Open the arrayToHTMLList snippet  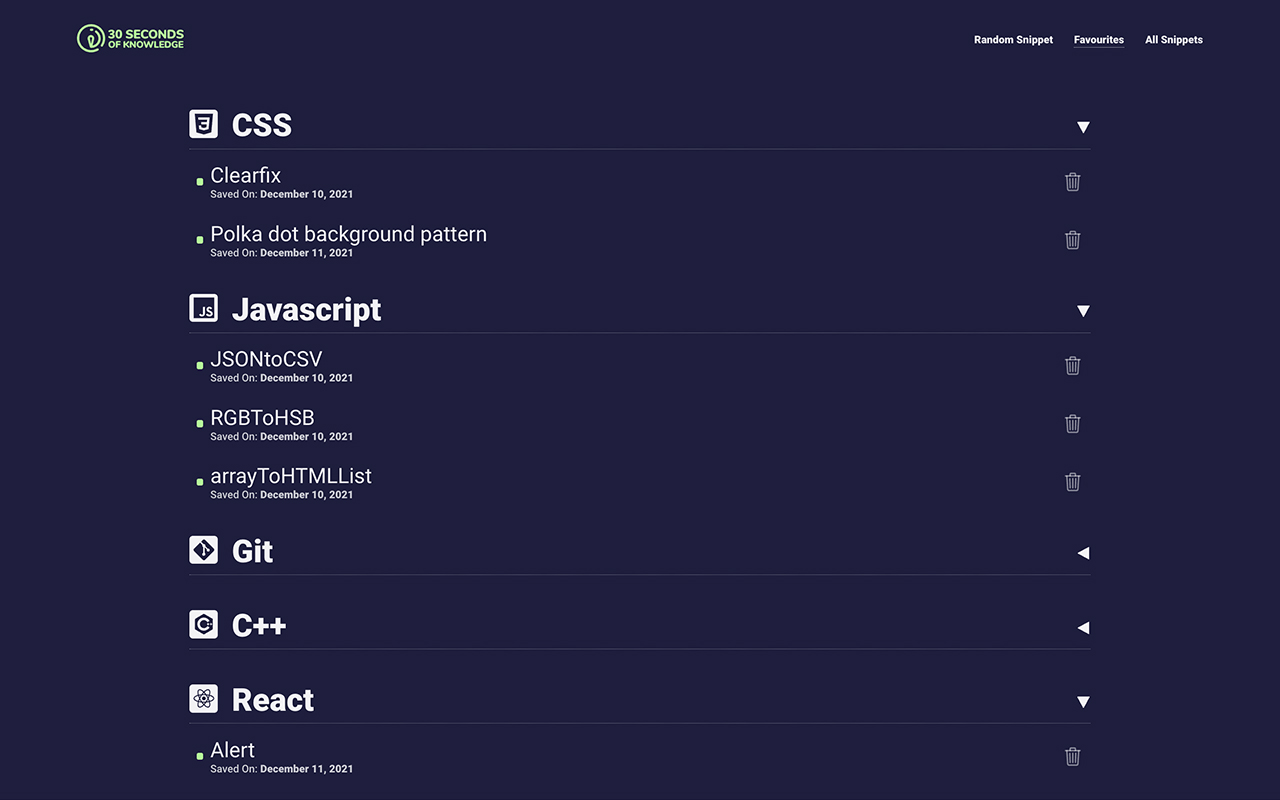pos(290,477)
